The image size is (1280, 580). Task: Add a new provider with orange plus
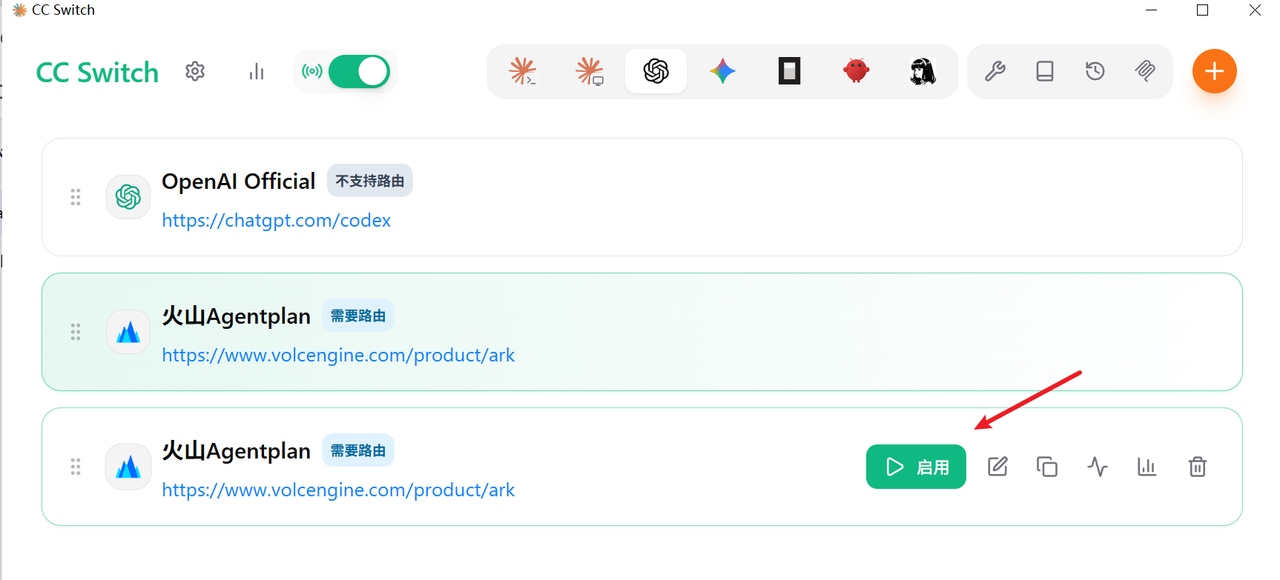tap(1214, 71)
